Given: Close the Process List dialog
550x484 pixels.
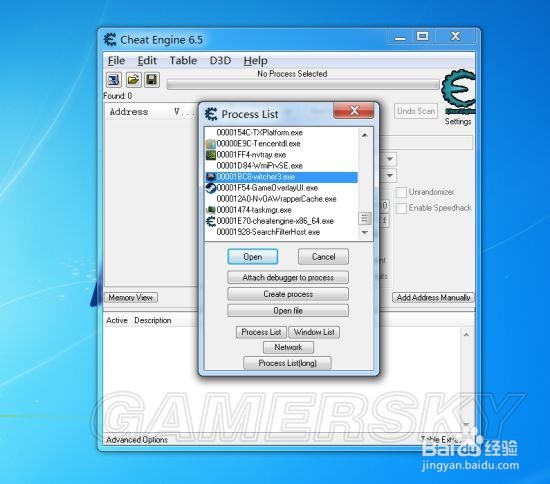Looking at the screenshot, I should click(354, 110).
